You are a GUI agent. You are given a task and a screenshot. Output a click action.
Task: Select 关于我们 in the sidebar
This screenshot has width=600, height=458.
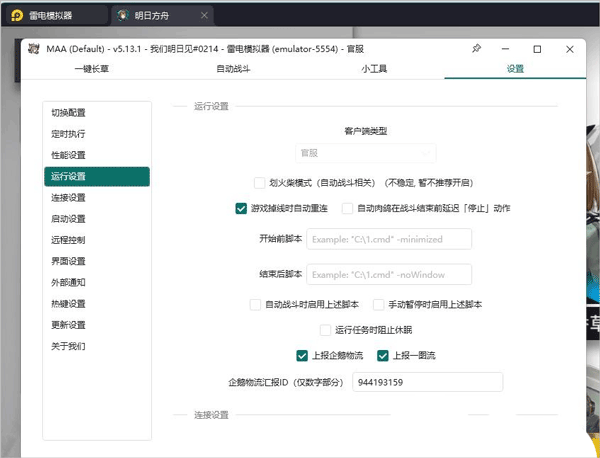click(69, 347)
